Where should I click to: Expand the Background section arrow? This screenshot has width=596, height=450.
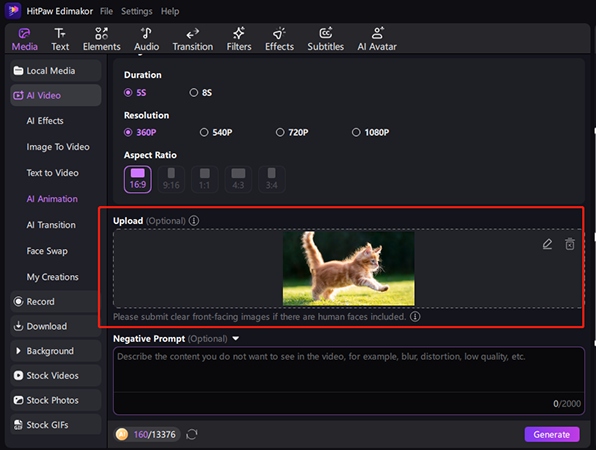coord(18,351)
